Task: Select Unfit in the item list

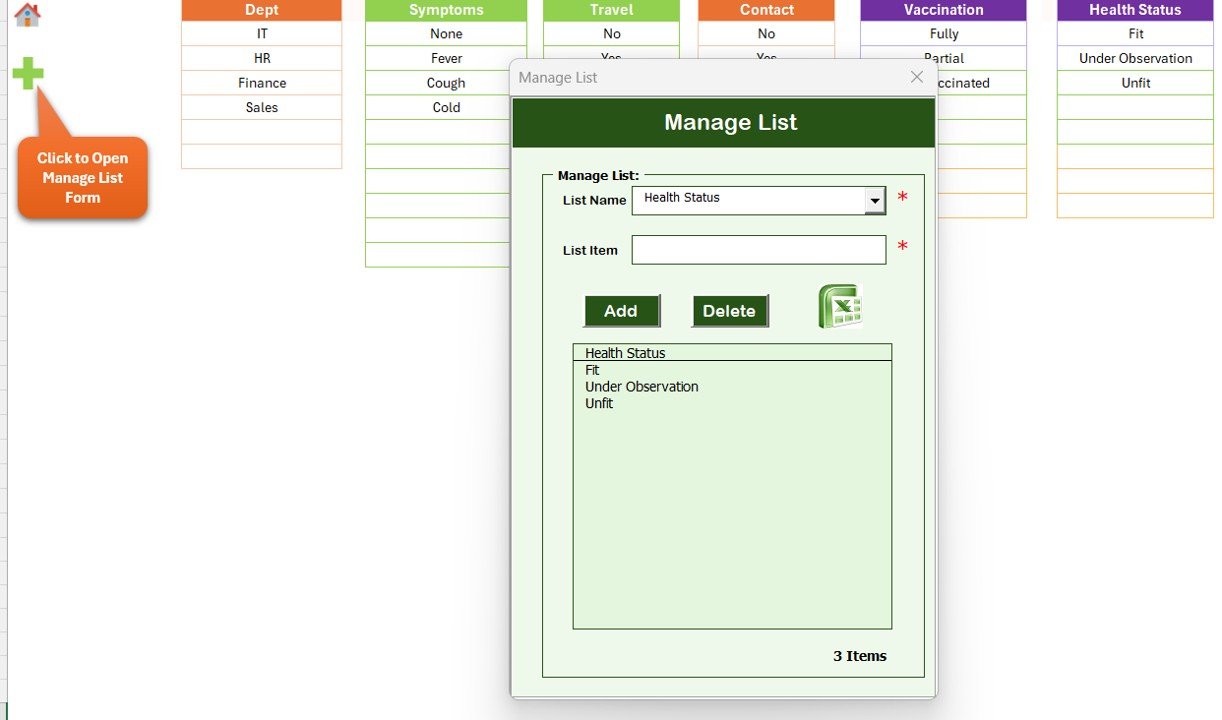Action: (598, 403)
